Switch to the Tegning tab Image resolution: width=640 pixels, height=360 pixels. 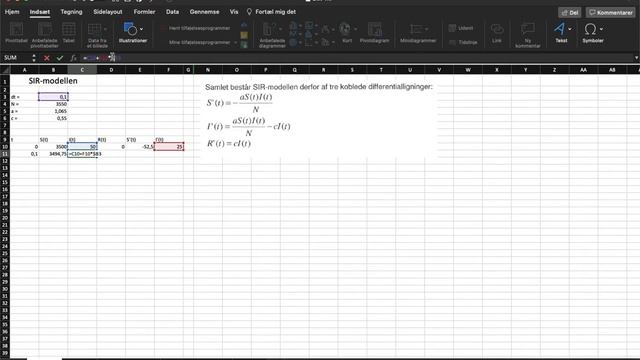71,12
